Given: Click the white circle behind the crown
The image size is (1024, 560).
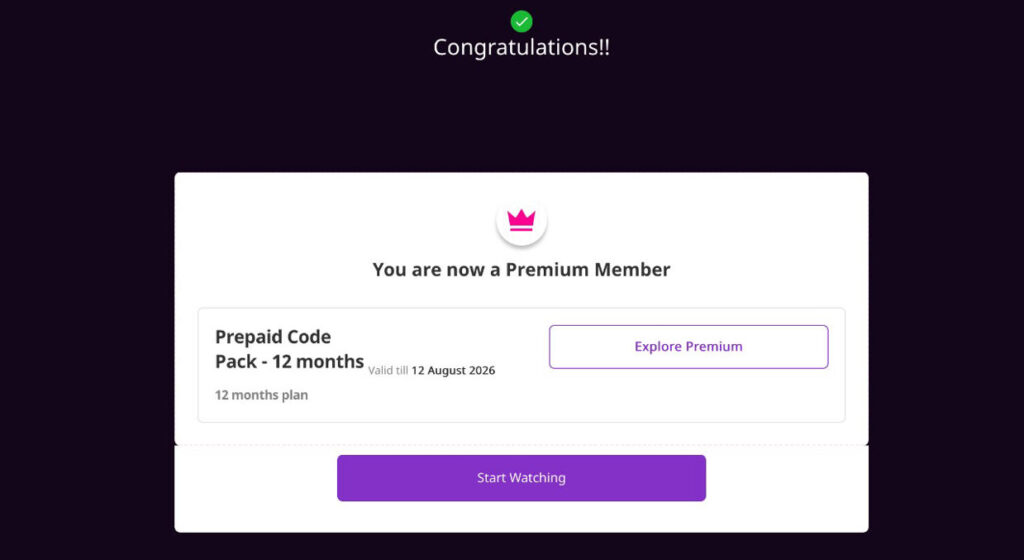Looking at the screenshot, I should tap(521, 221).
